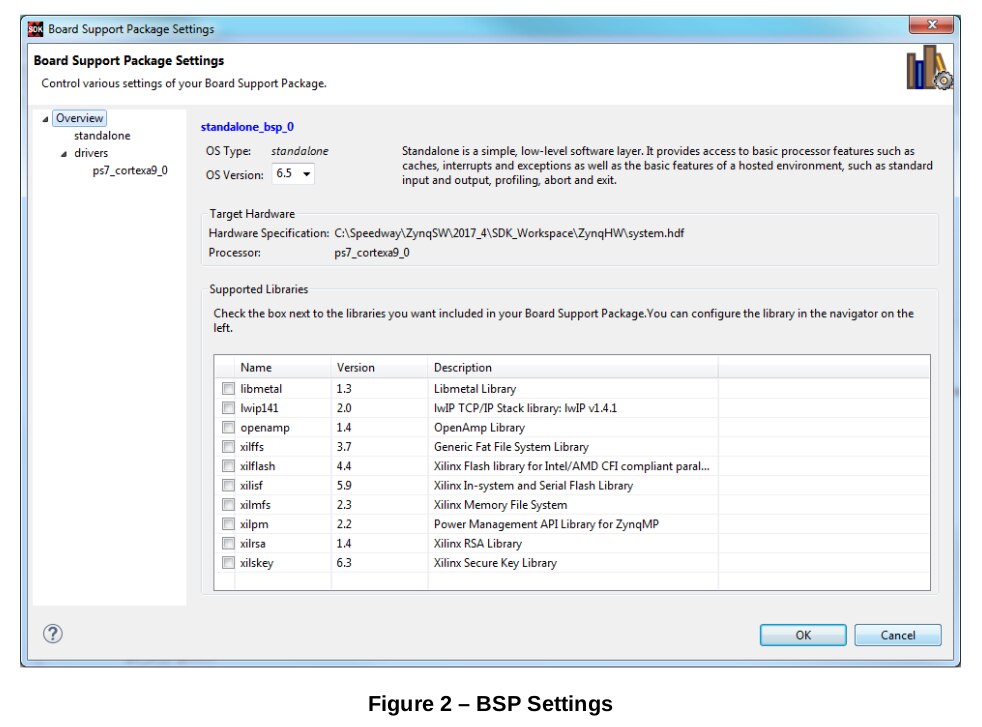Select standalone in the navigator tree

102,136
